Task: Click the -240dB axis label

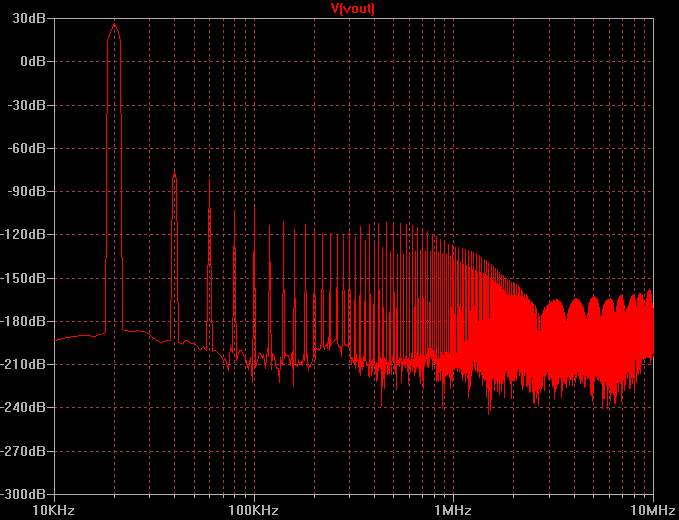Action: (23, 407)
